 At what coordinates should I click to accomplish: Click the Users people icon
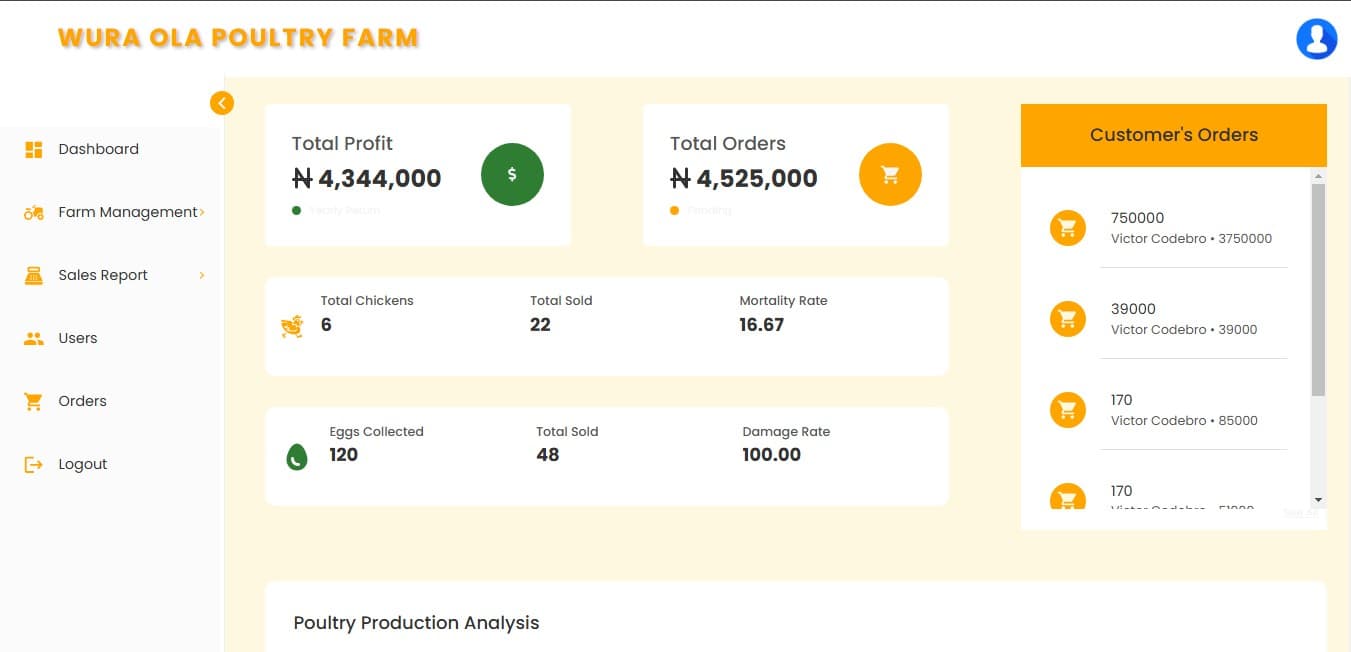(x=34, y=339)
